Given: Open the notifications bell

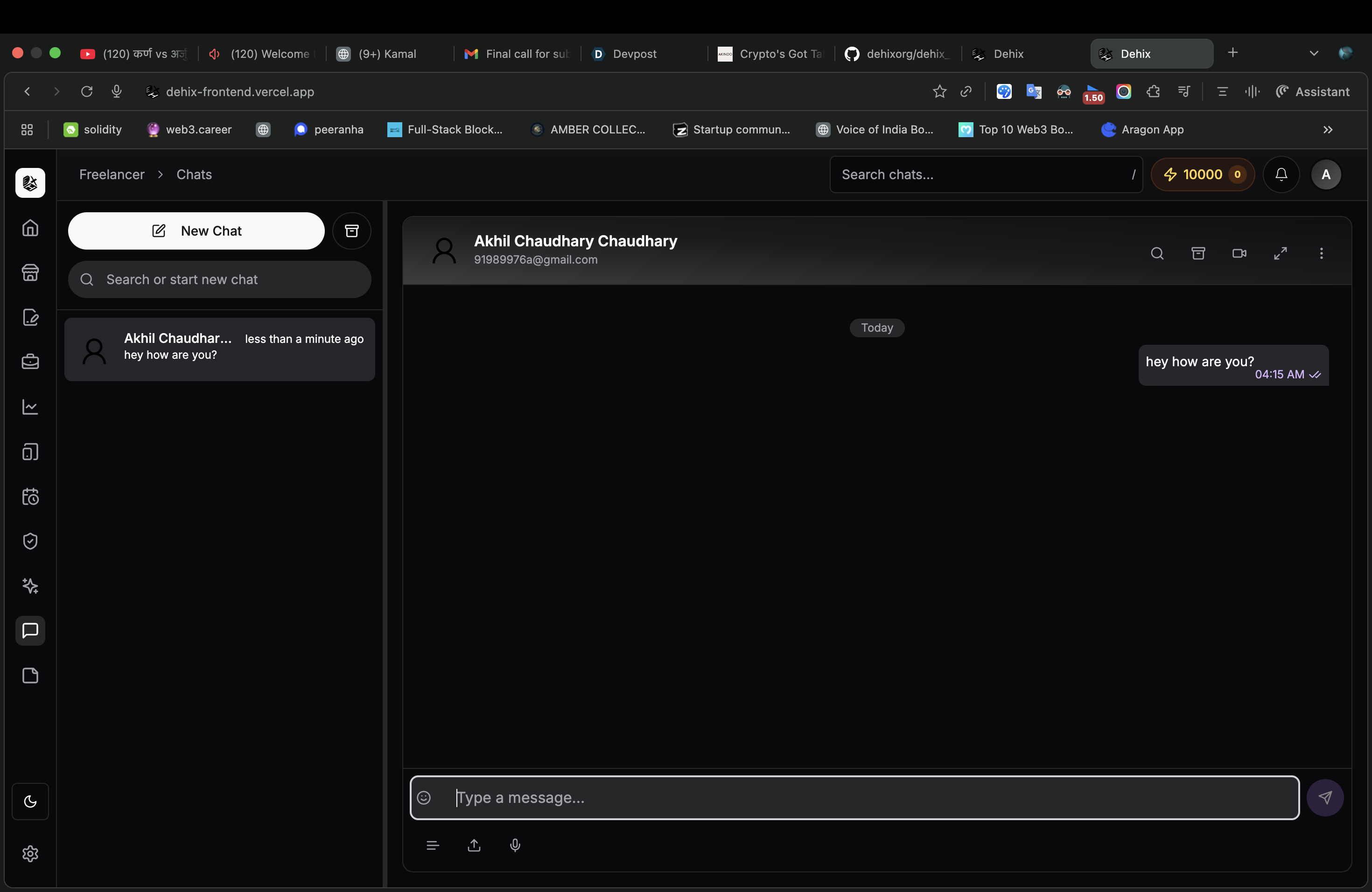Looking at the screenshot, I should 1281,174.
